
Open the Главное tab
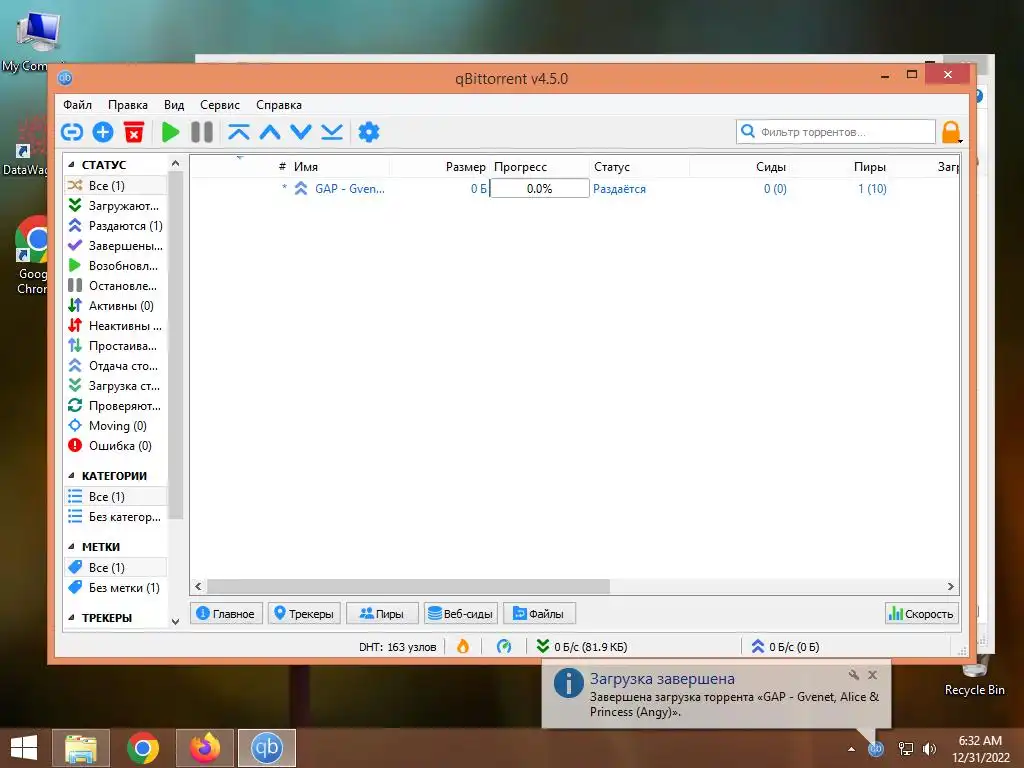click(226, 614)
